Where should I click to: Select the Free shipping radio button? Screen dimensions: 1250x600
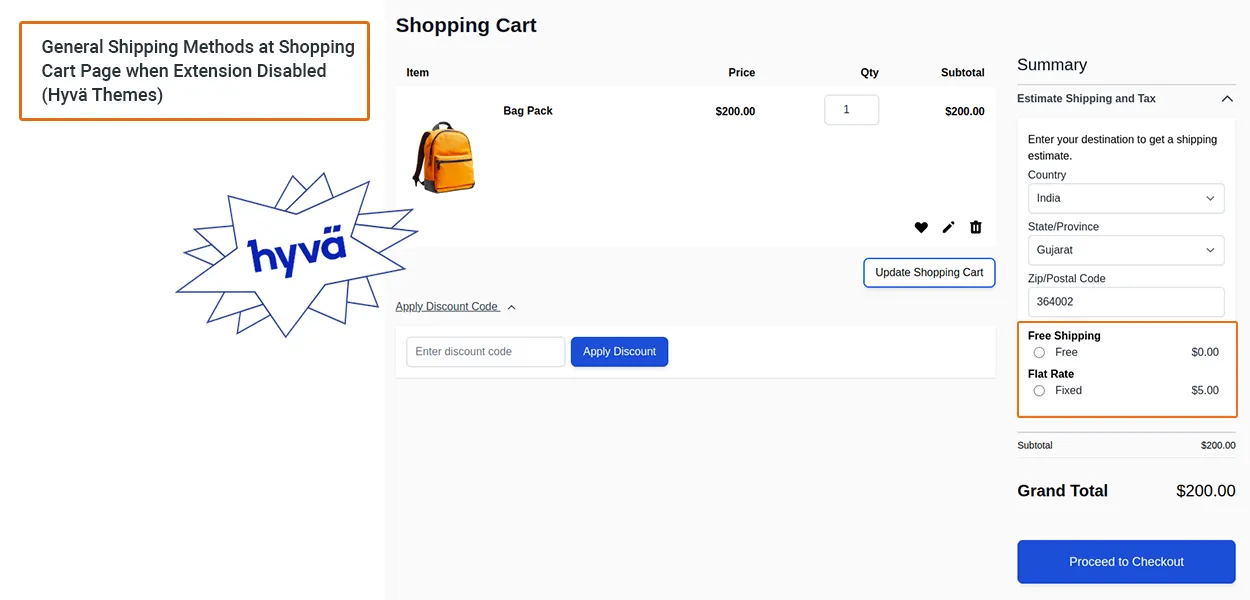(x=1039, y=353)
